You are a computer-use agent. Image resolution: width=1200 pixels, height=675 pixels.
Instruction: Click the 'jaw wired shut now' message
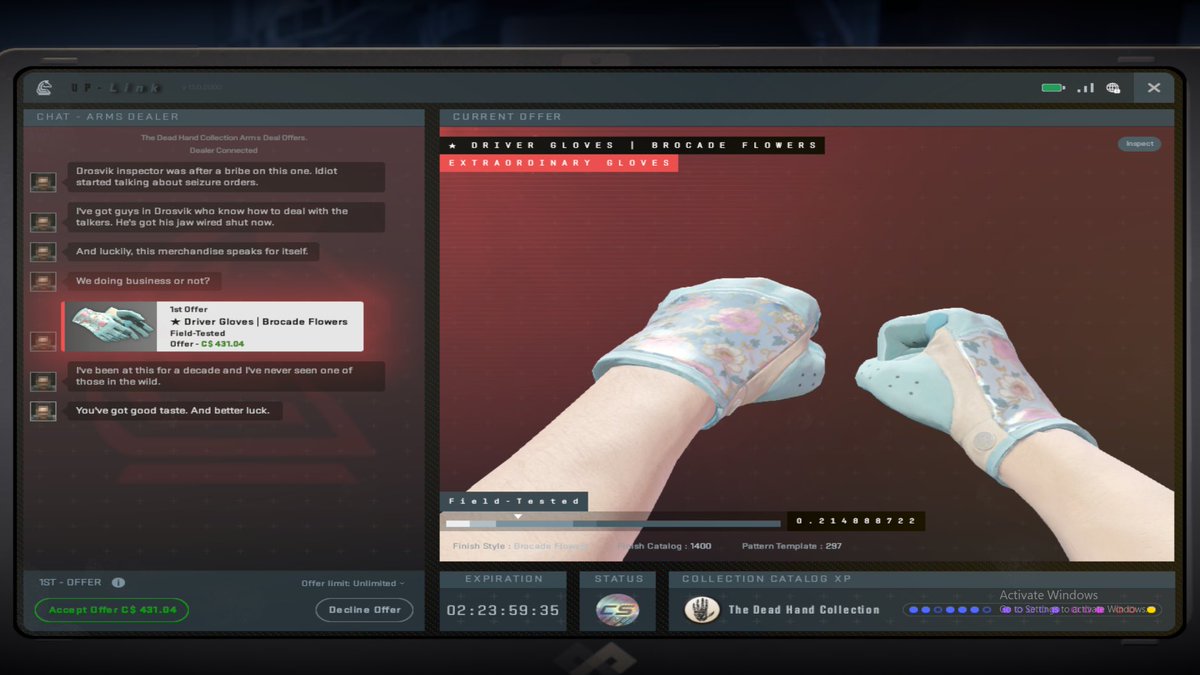[226, 217]
